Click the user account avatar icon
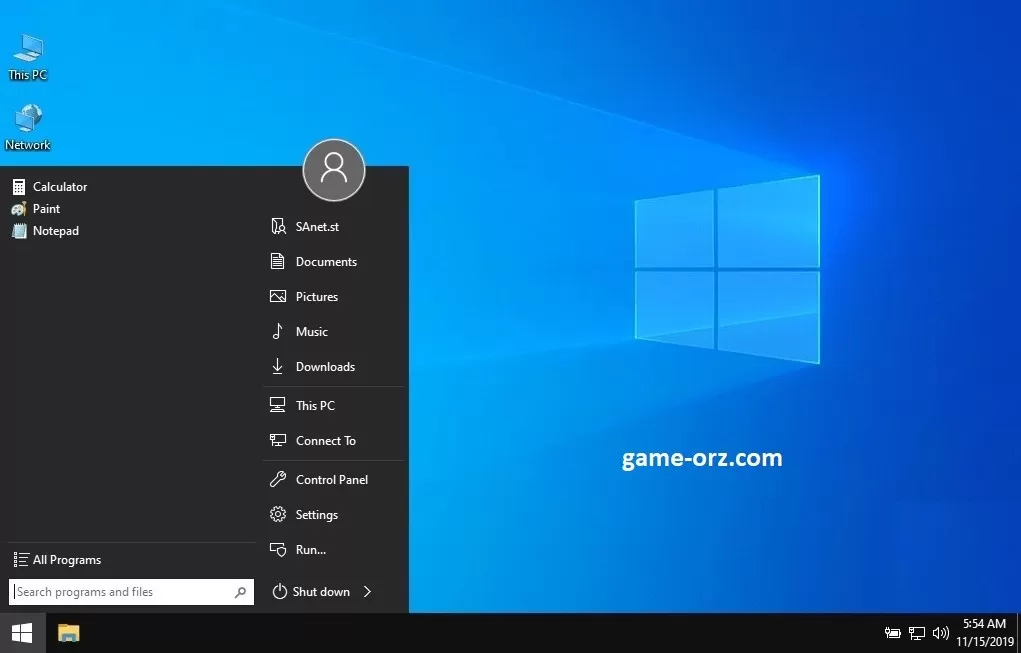Screen dimensions: 1021x653 coord(334,170)
